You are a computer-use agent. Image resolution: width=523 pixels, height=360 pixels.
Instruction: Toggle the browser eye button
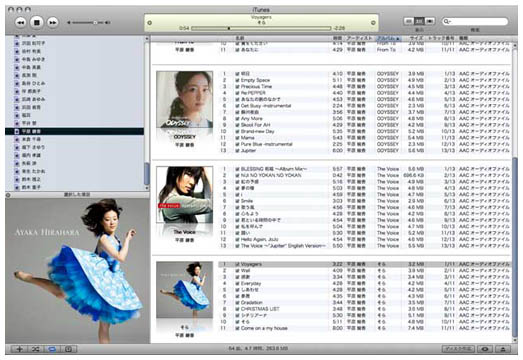tap(485, 349)
